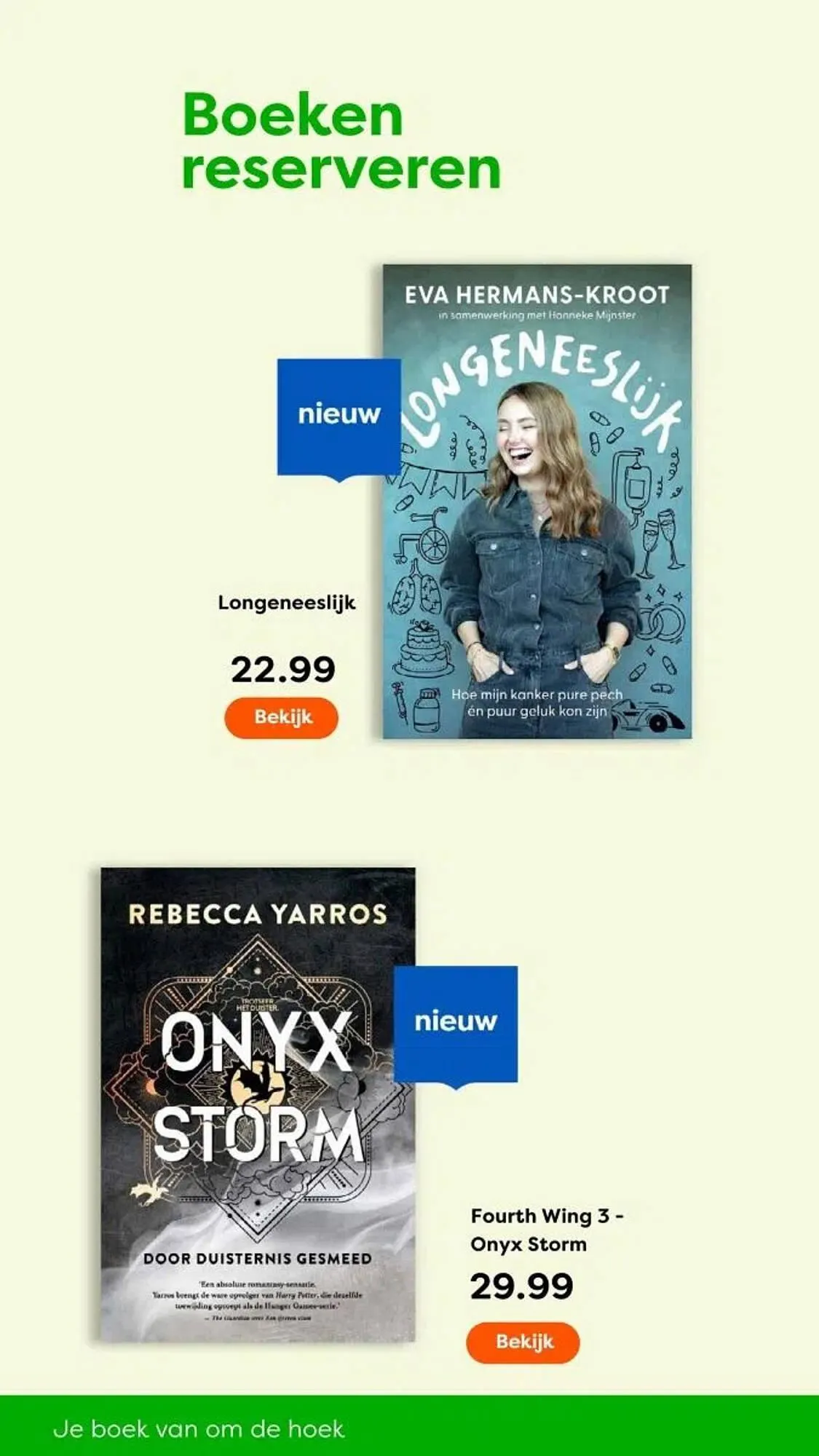819x1456 pixels.
Task: Click the Eva Hermans-Kroot author name on cover
Action: tap(537, 295)
